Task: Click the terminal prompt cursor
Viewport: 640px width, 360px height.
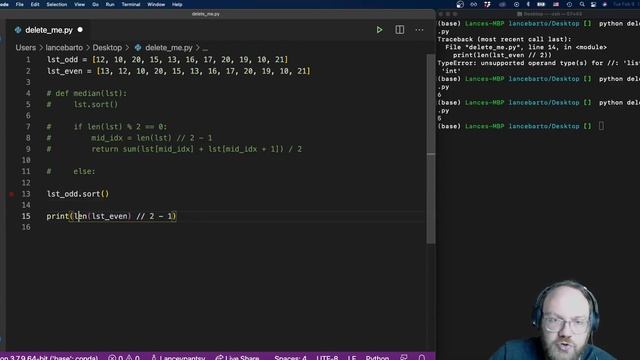Action: point(601,126)
